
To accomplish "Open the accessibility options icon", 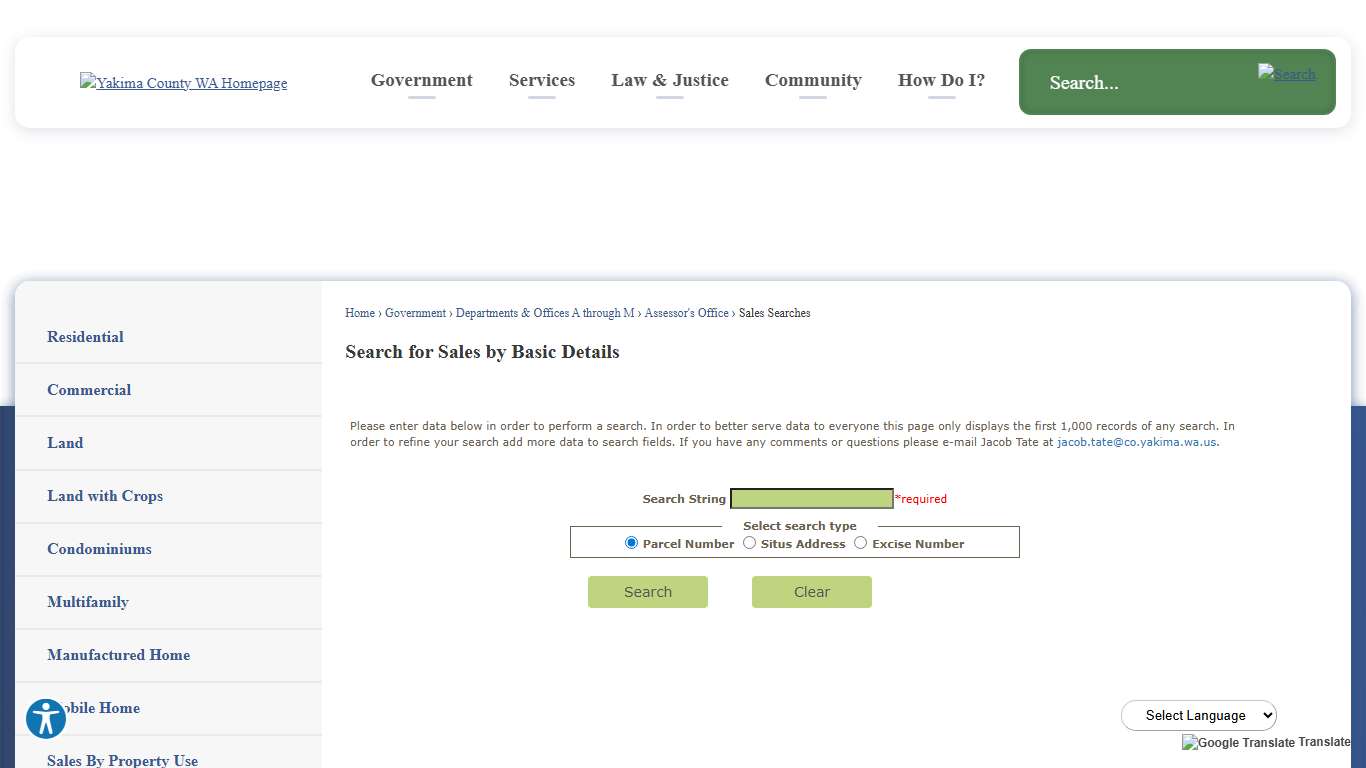I will [45, 718].
